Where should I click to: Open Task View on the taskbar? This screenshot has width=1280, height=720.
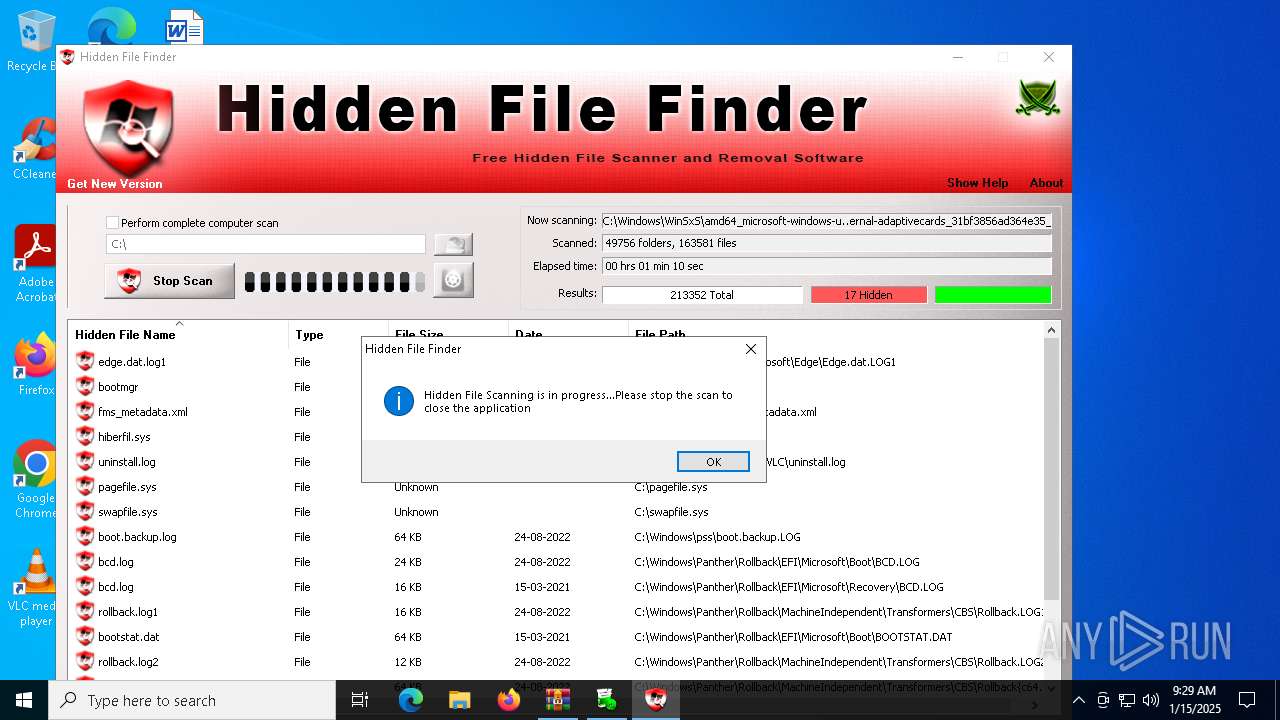(360, 700)
